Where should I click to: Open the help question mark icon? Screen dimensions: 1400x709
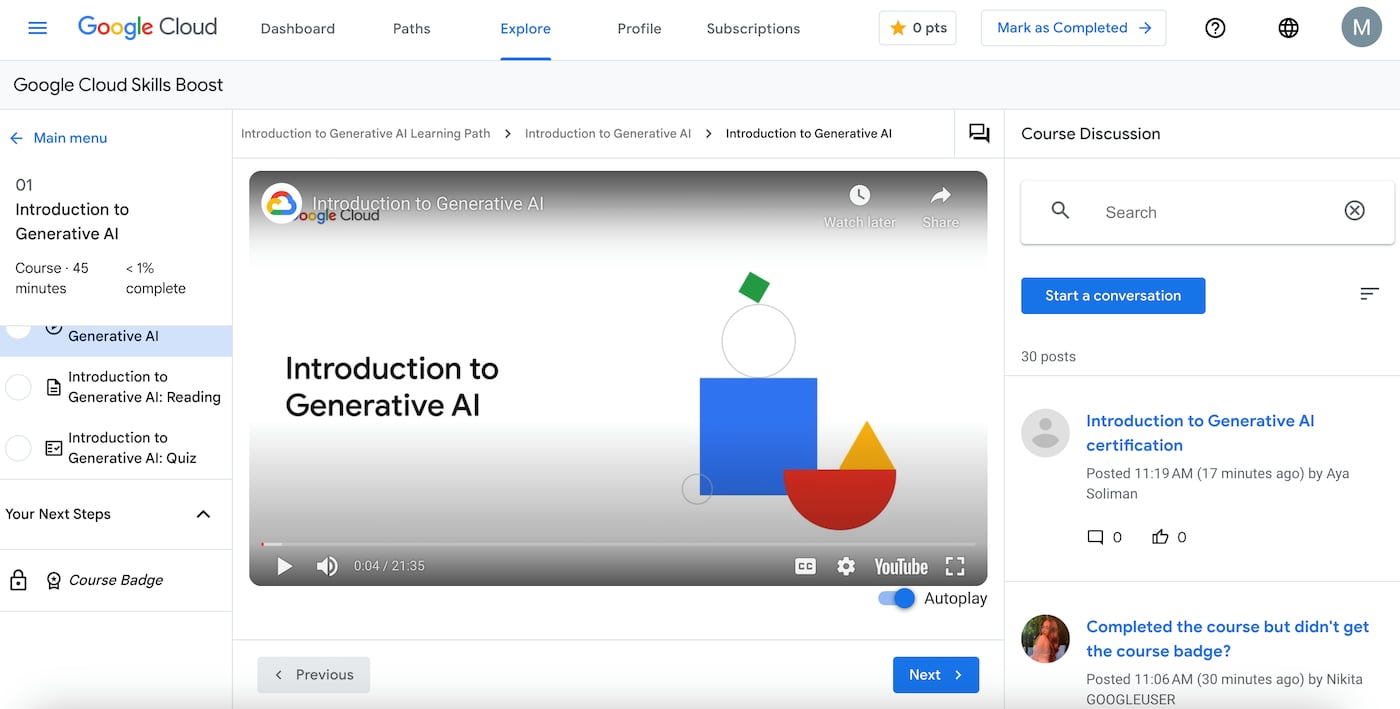(x=1215, y=28)
